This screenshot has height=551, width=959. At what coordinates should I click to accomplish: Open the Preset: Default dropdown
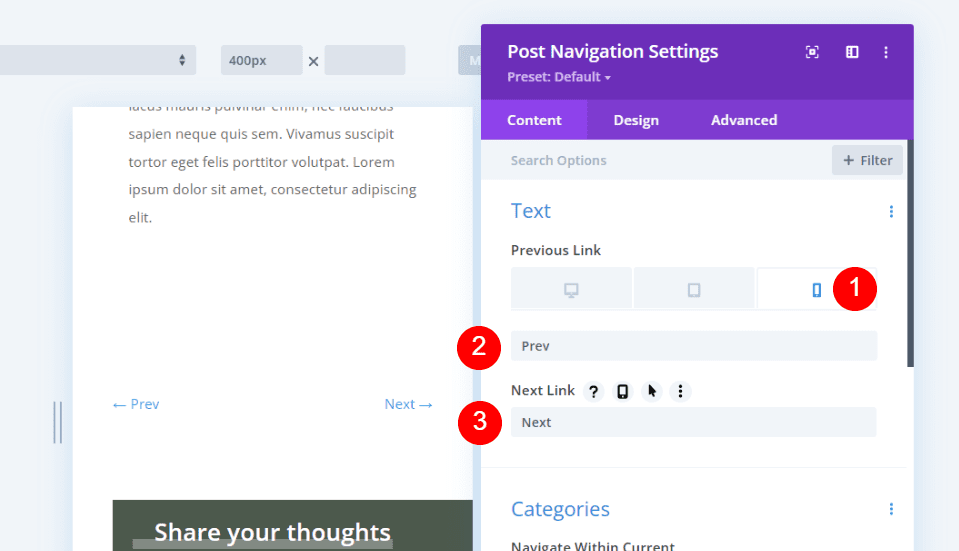click(x=558, y=77)
